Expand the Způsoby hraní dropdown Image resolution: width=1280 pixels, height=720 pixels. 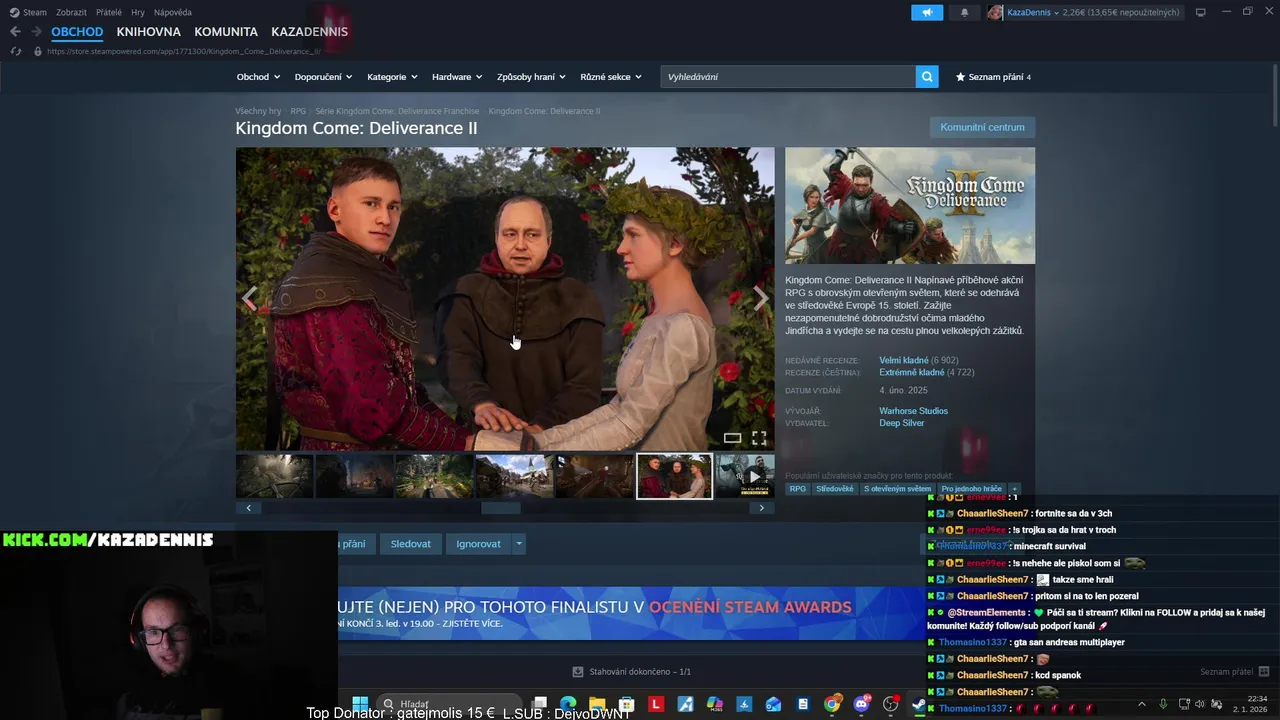coord(531,77)
